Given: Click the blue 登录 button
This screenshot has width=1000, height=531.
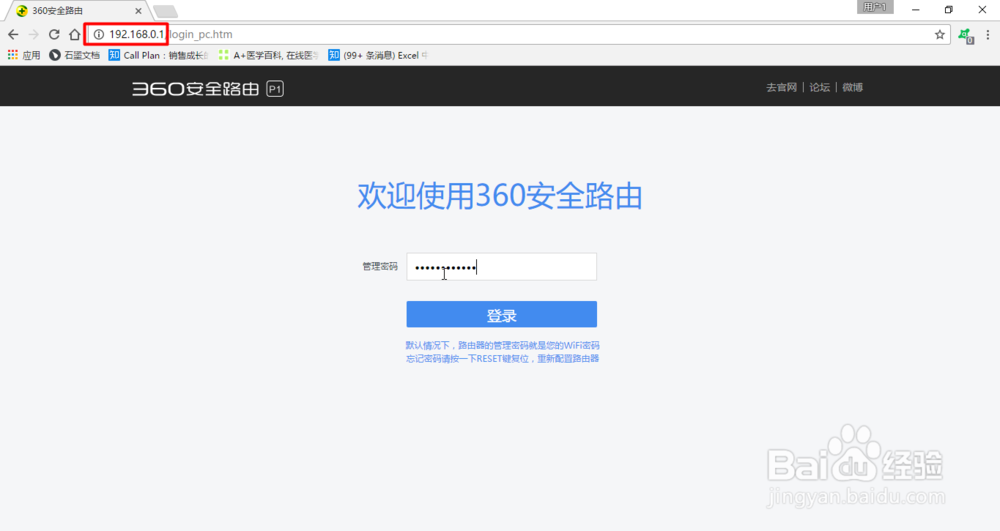Looking at the screenshot, I should 501,314.
